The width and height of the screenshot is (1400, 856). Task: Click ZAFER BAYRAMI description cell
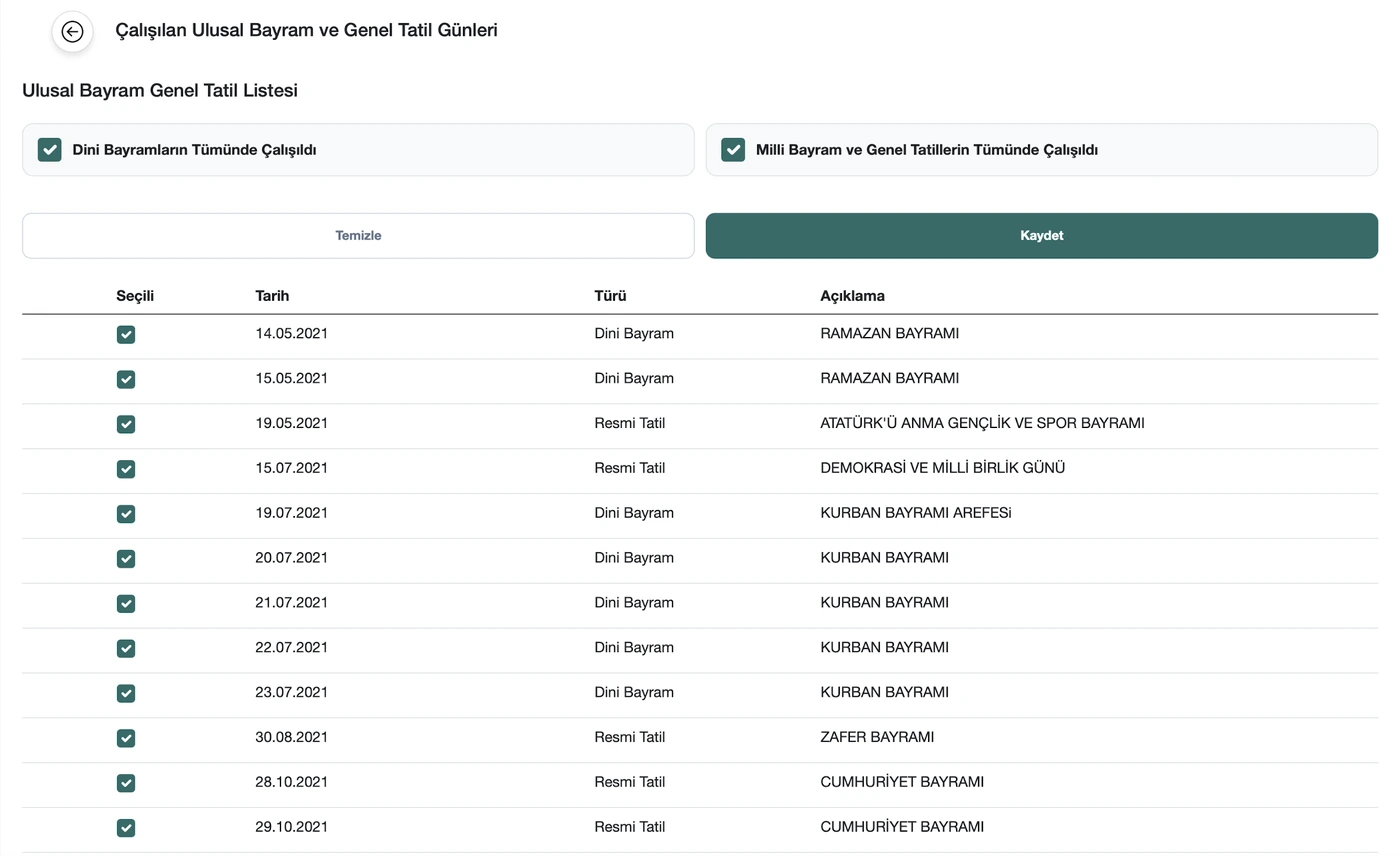(877, 737)
